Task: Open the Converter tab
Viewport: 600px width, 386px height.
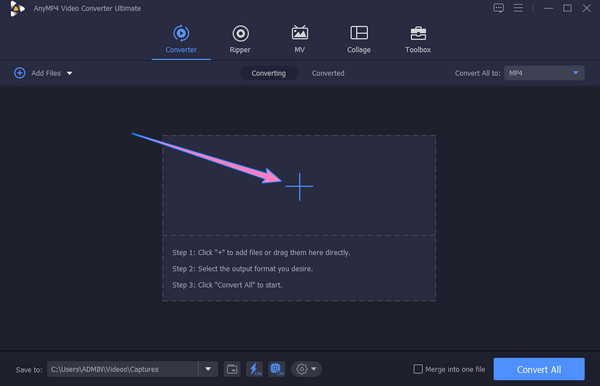Action: [181, 39]
